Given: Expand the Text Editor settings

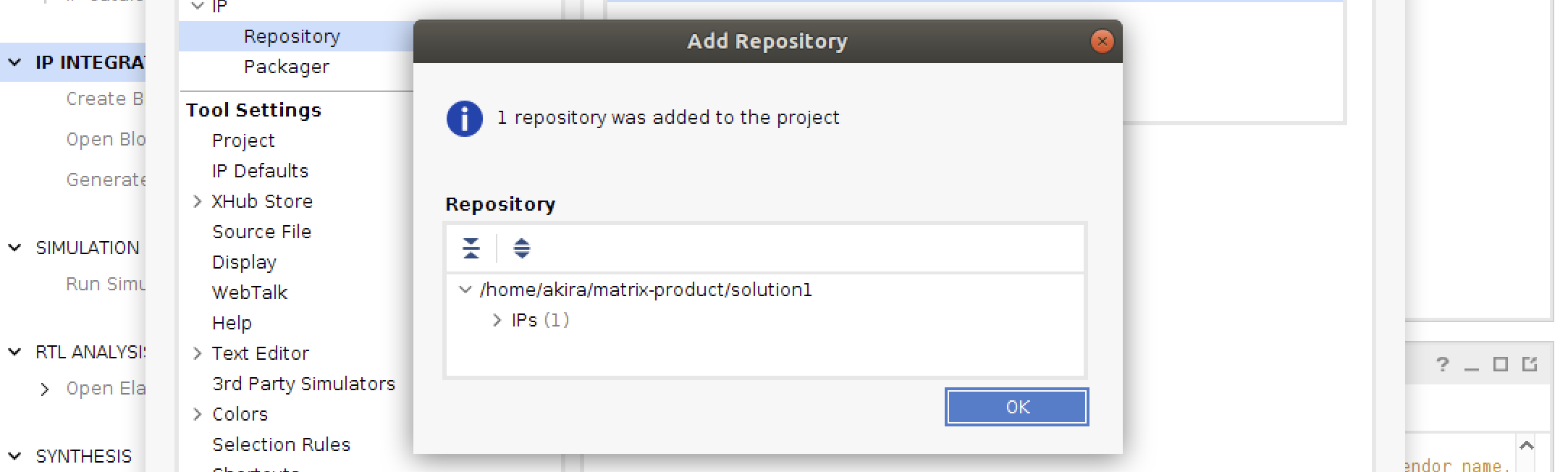Looking at the screenshot, I should (x=197, y=353).
